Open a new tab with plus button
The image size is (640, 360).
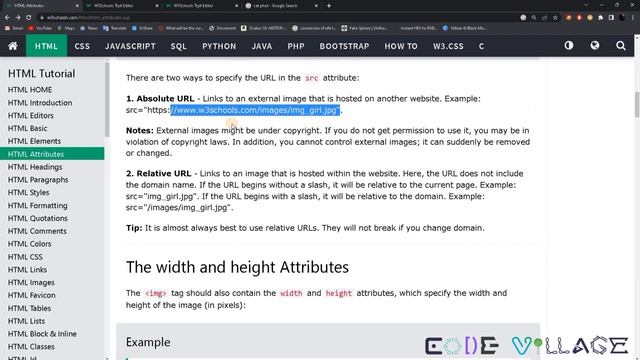click(x=329, y=6)
